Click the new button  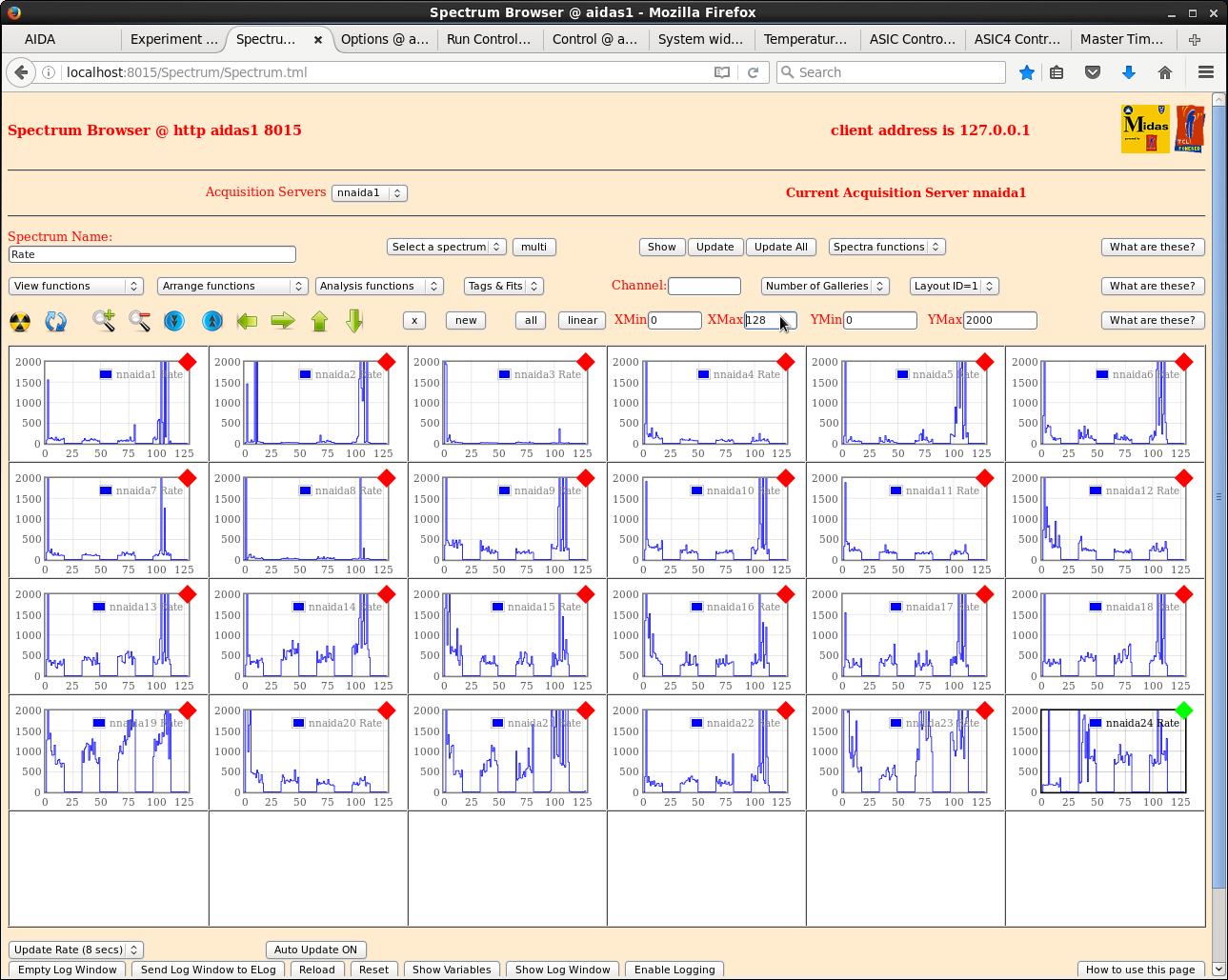[x=466, y=321]
